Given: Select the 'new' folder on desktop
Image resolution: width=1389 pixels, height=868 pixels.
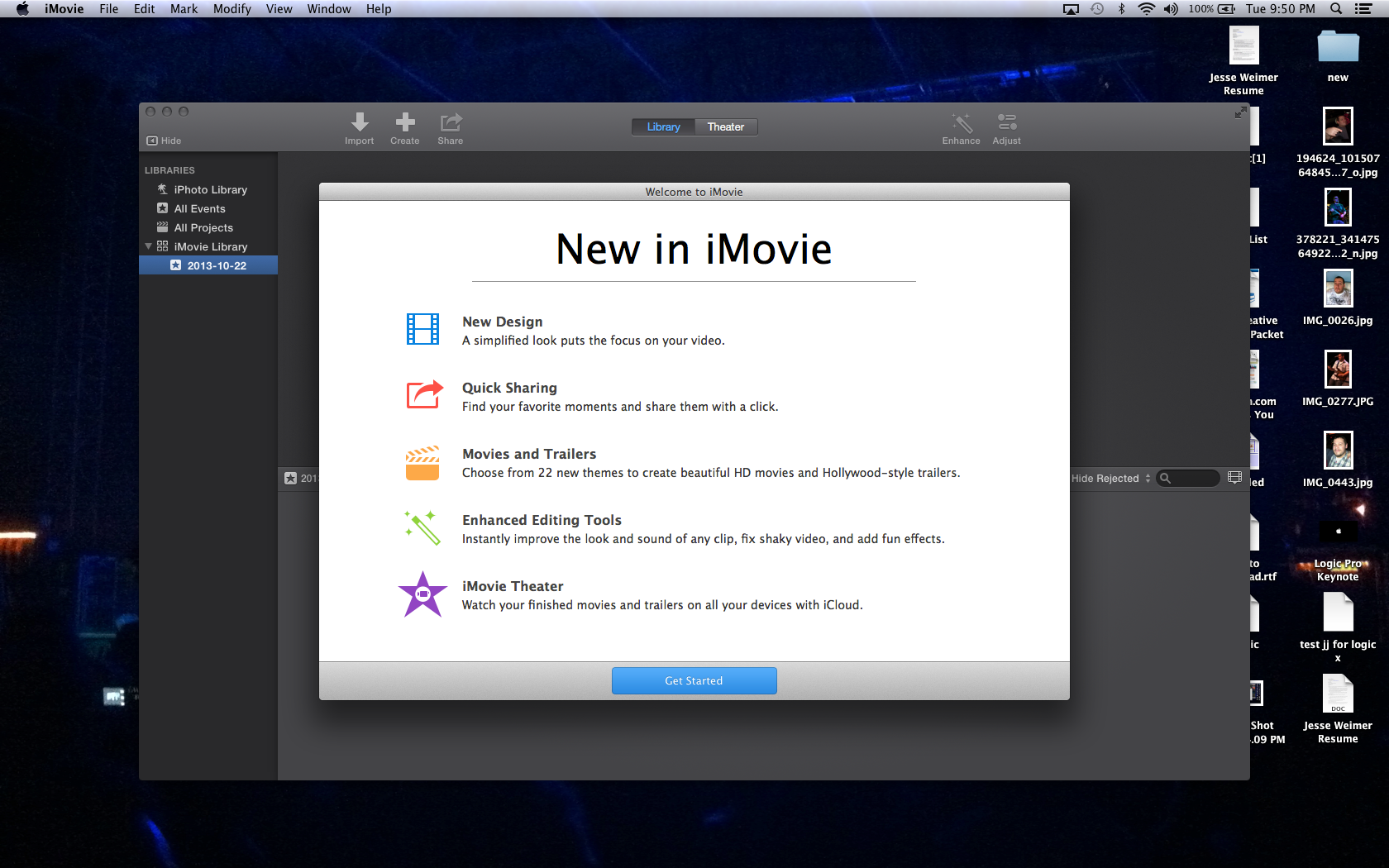Looking at the screenshot, I should click(x=1338, y=55).
